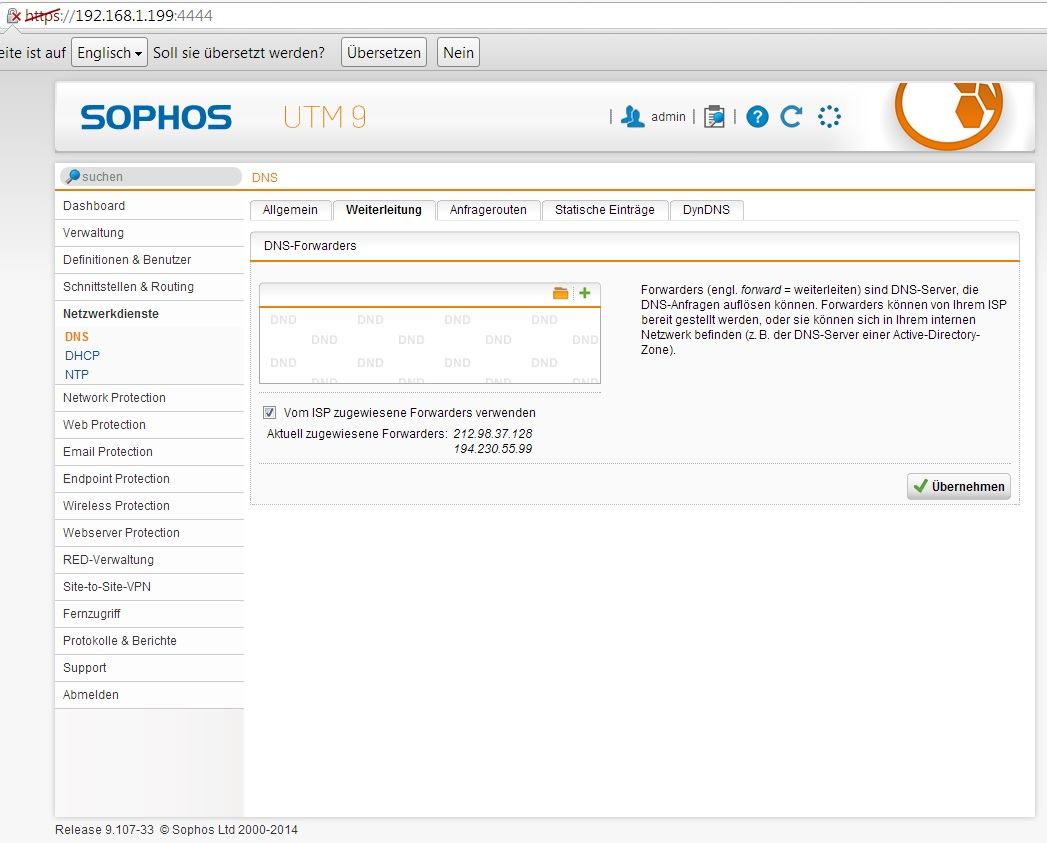Screen dimensions: 1047x843
Task: Expand the Network Protection section
Action: click(149, 397)
